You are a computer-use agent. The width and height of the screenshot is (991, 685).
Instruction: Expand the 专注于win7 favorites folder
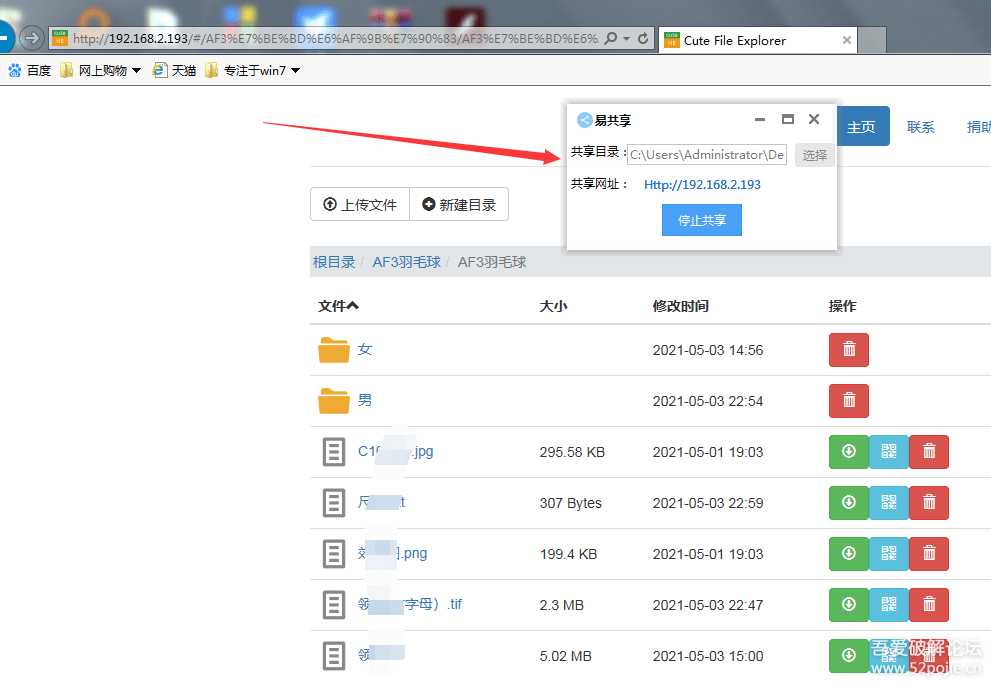pos(295,71)
